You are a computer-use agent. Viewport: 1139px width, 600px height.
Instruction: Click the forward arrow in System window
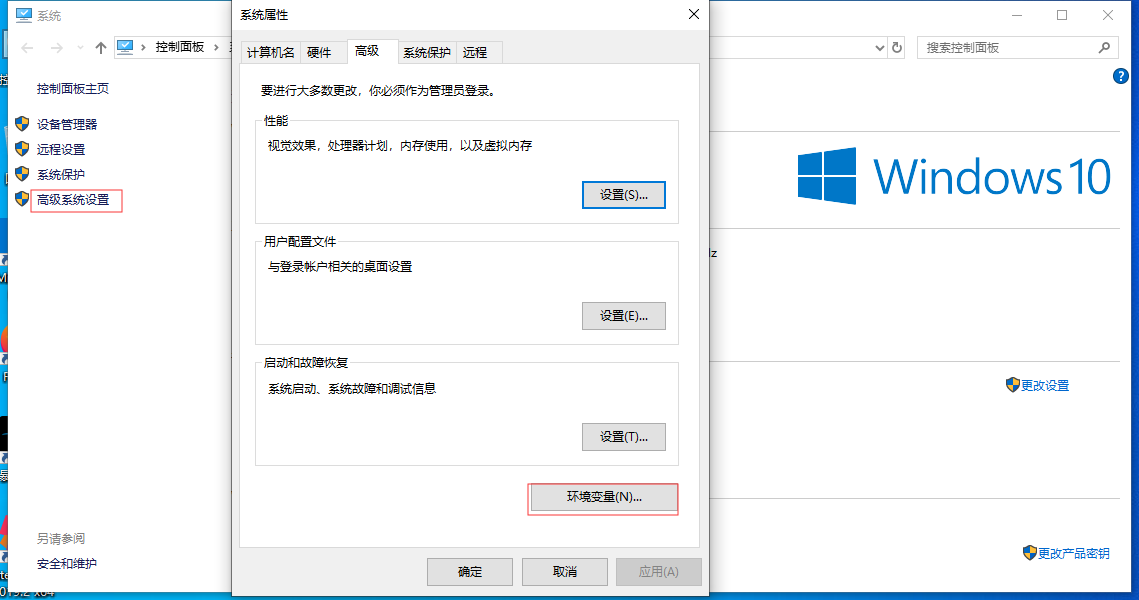click(x=56, y=48)
